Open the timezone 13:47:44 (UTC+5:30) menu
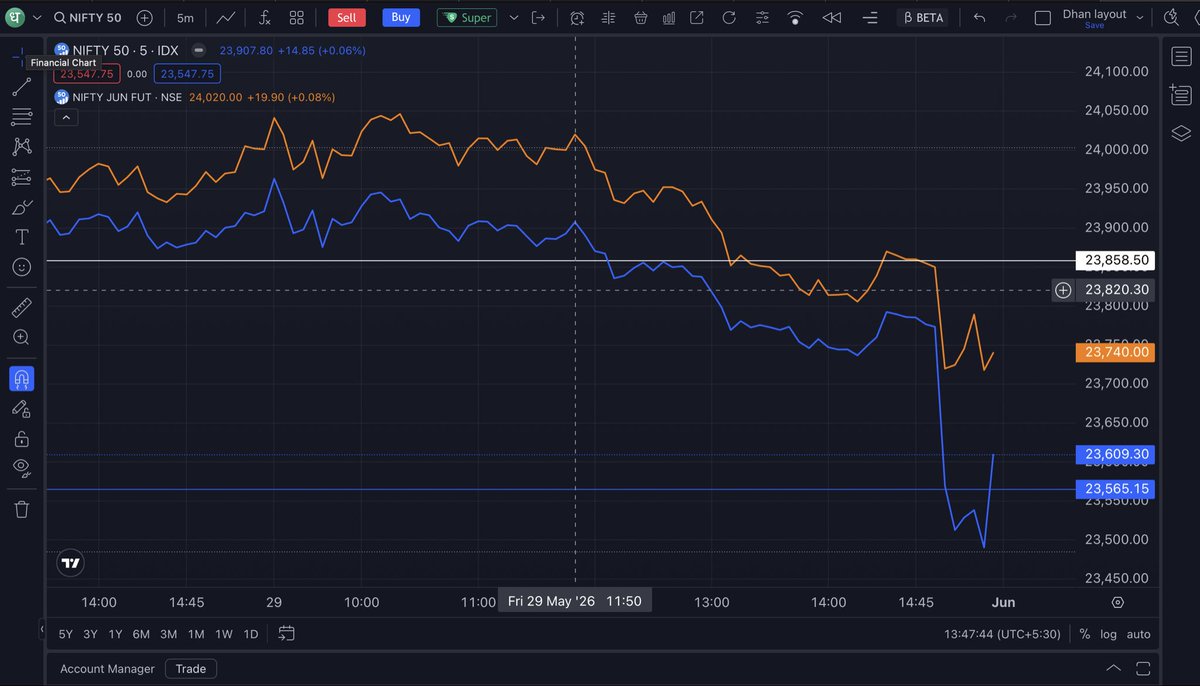The height and width of the screenshot is (686, 1200). click(x=1000, y=634)
